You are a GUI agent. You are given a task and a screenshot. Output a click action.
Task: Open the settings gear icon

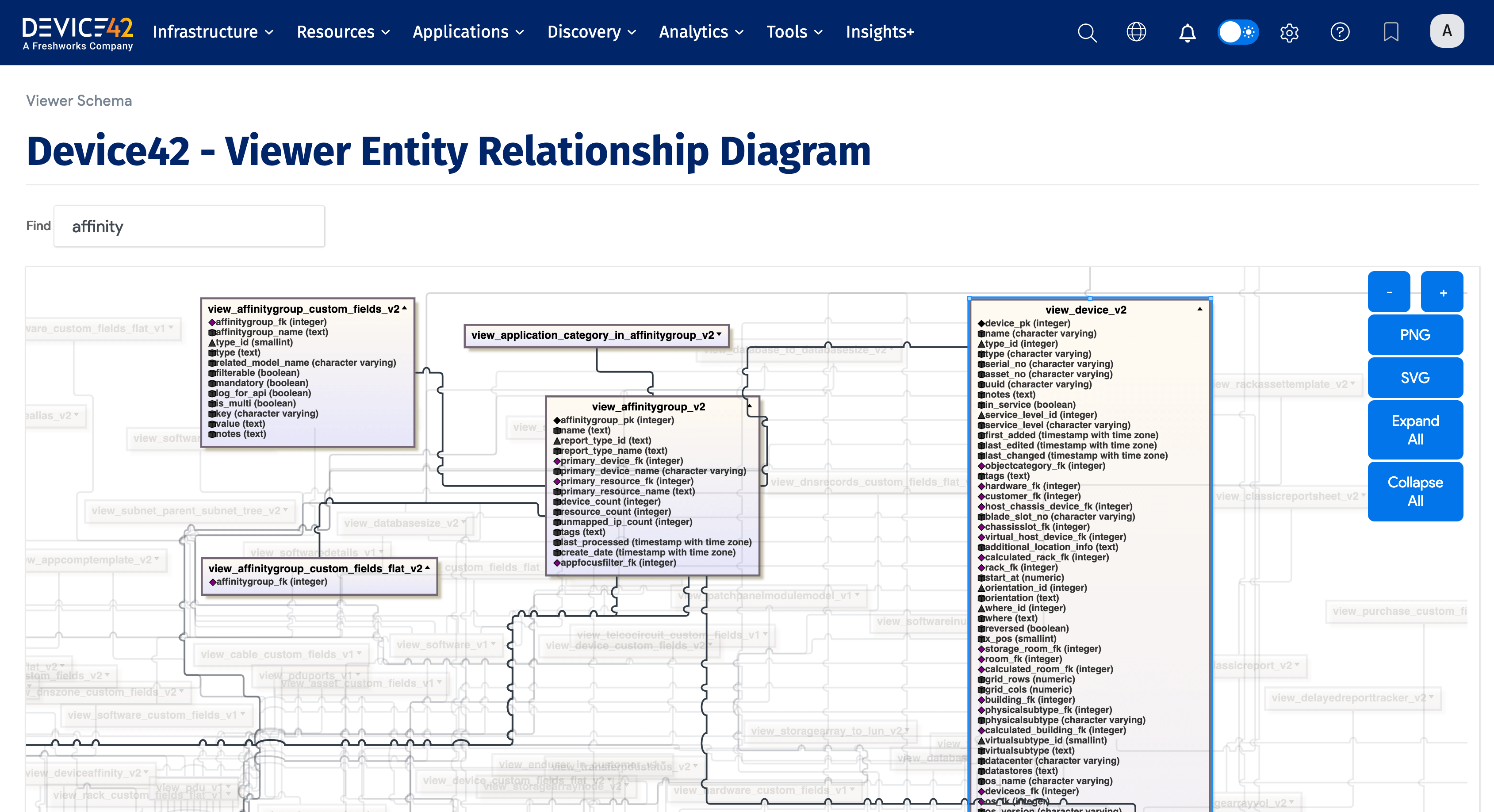coord(1289,32)
